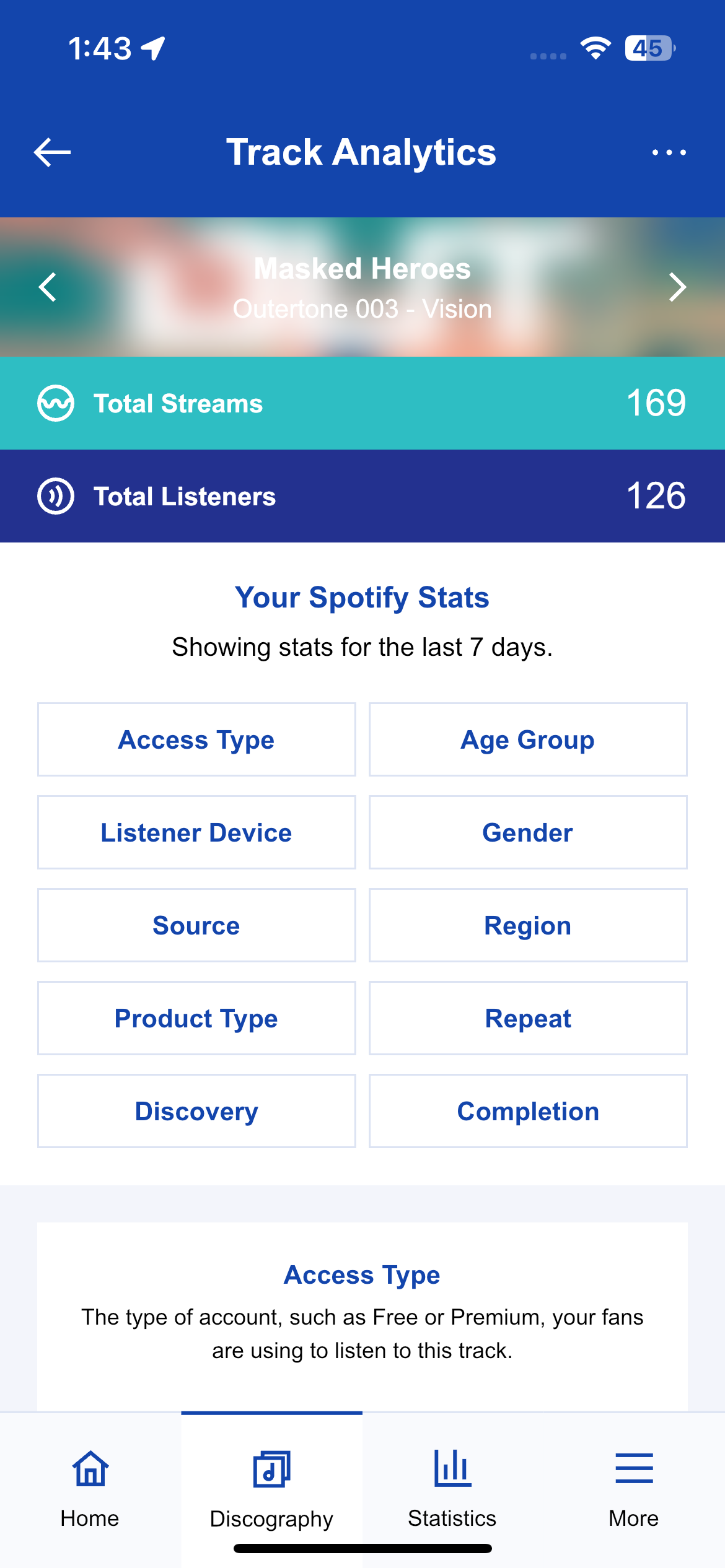Choose the Listener Device option
Image resolution: width=725 pixels, height=1568 pixels.
tap(196, 832)
